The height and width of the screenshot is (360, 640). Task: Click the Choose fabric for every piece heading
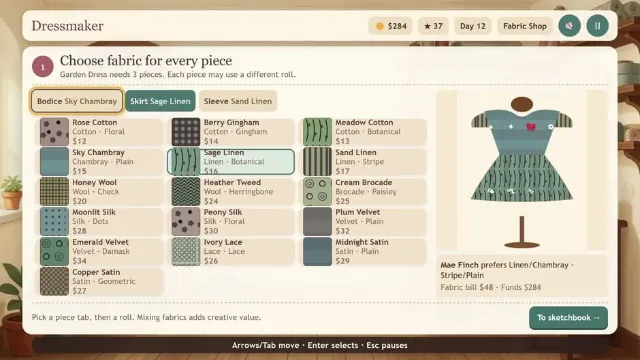pos(146,61)
